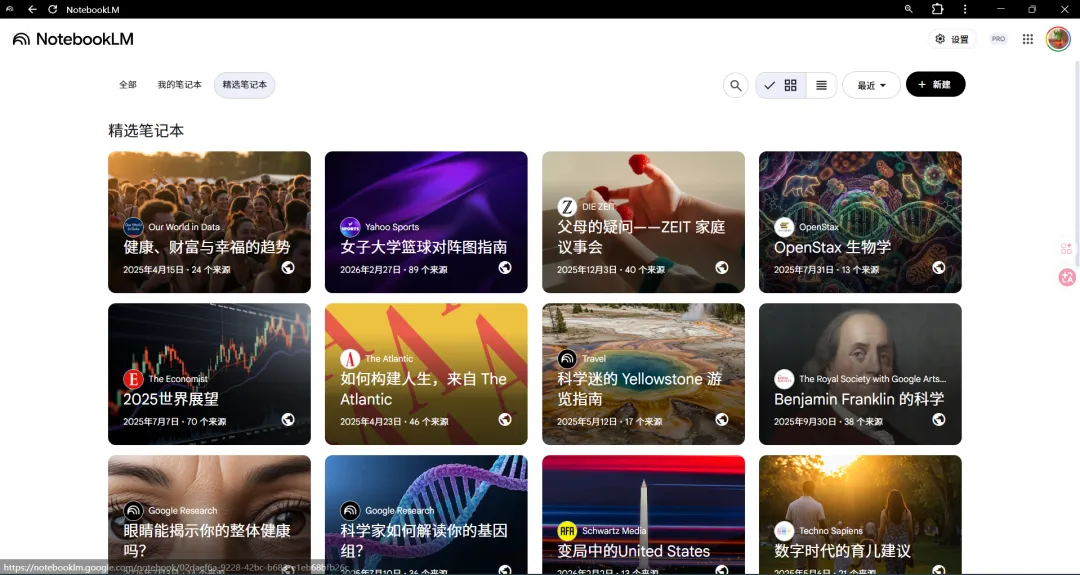The height and width of the screenshot is (575, 1080).
Task: Click globe icon on OpenStax 生物学 card
Action: click(x=939, y=267)
